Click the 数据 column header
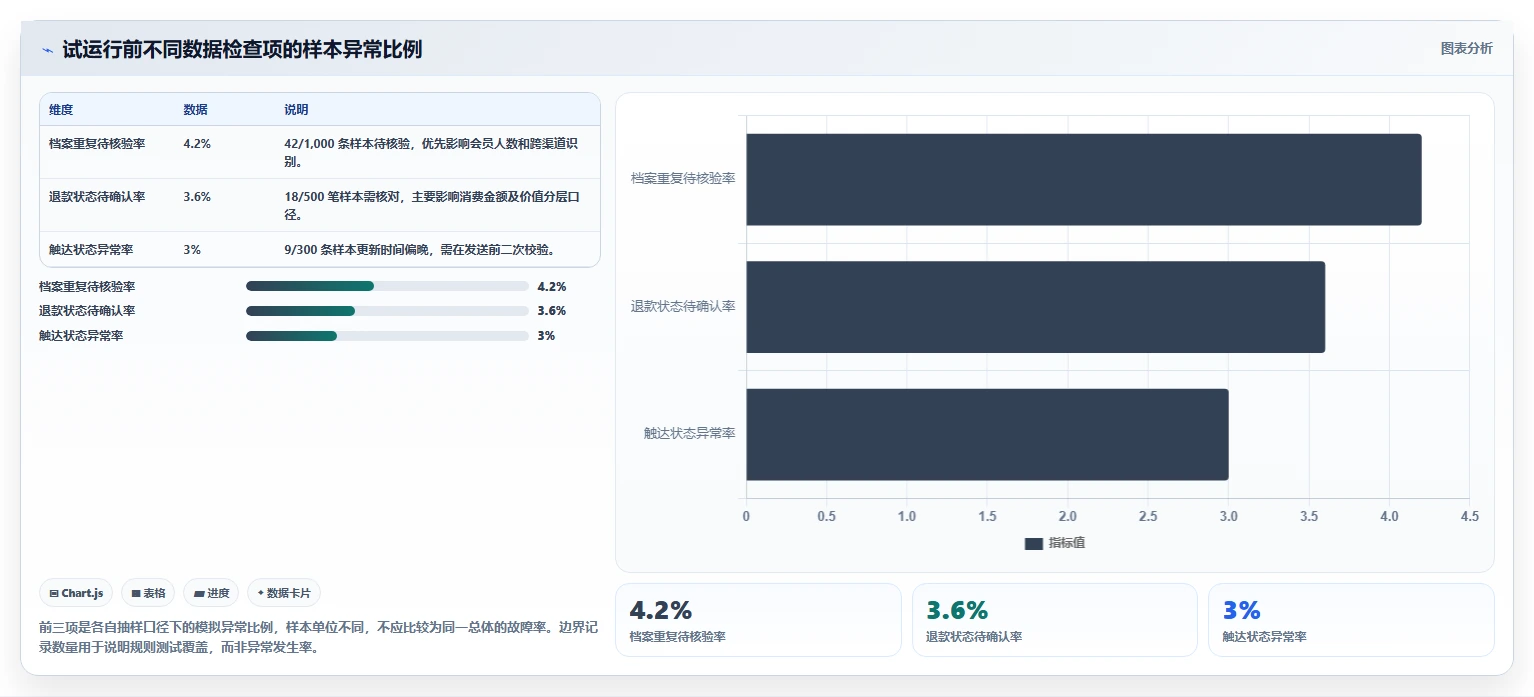Screen dimensions: 1534x697 pos(196,110)
